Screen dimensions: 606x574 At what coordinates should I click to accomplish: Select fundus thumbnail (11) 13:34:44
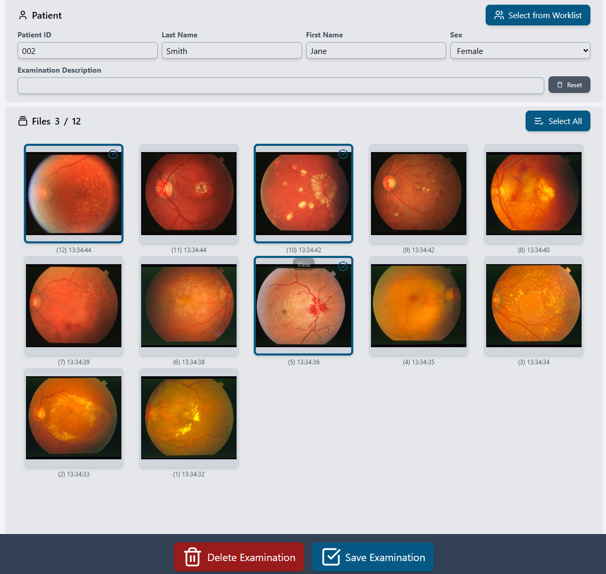[x=189, y=194]
